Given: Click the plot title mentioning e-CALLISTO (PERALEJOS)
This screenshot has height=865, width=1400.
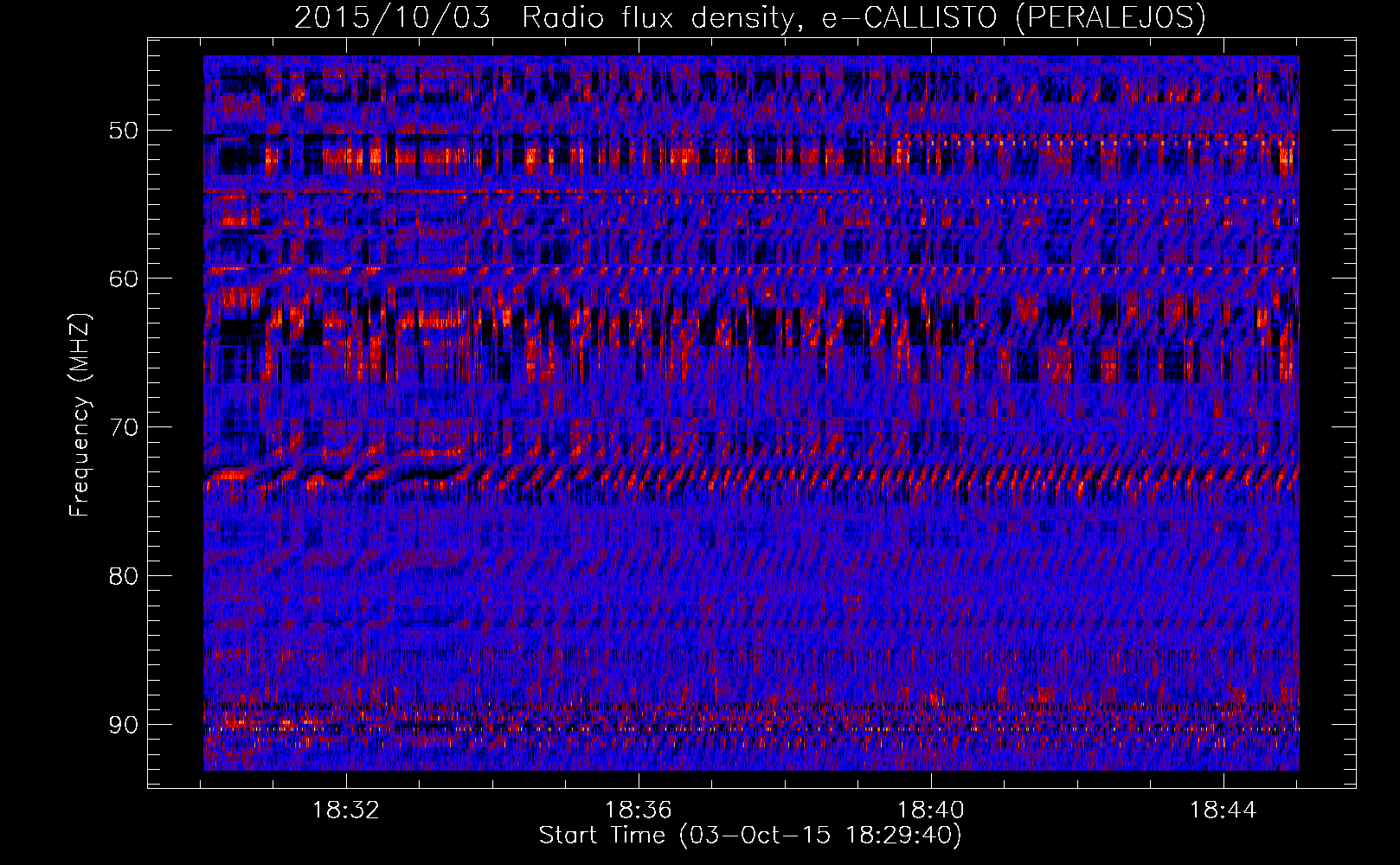Looking at the screenshot, I should point(750,17).
